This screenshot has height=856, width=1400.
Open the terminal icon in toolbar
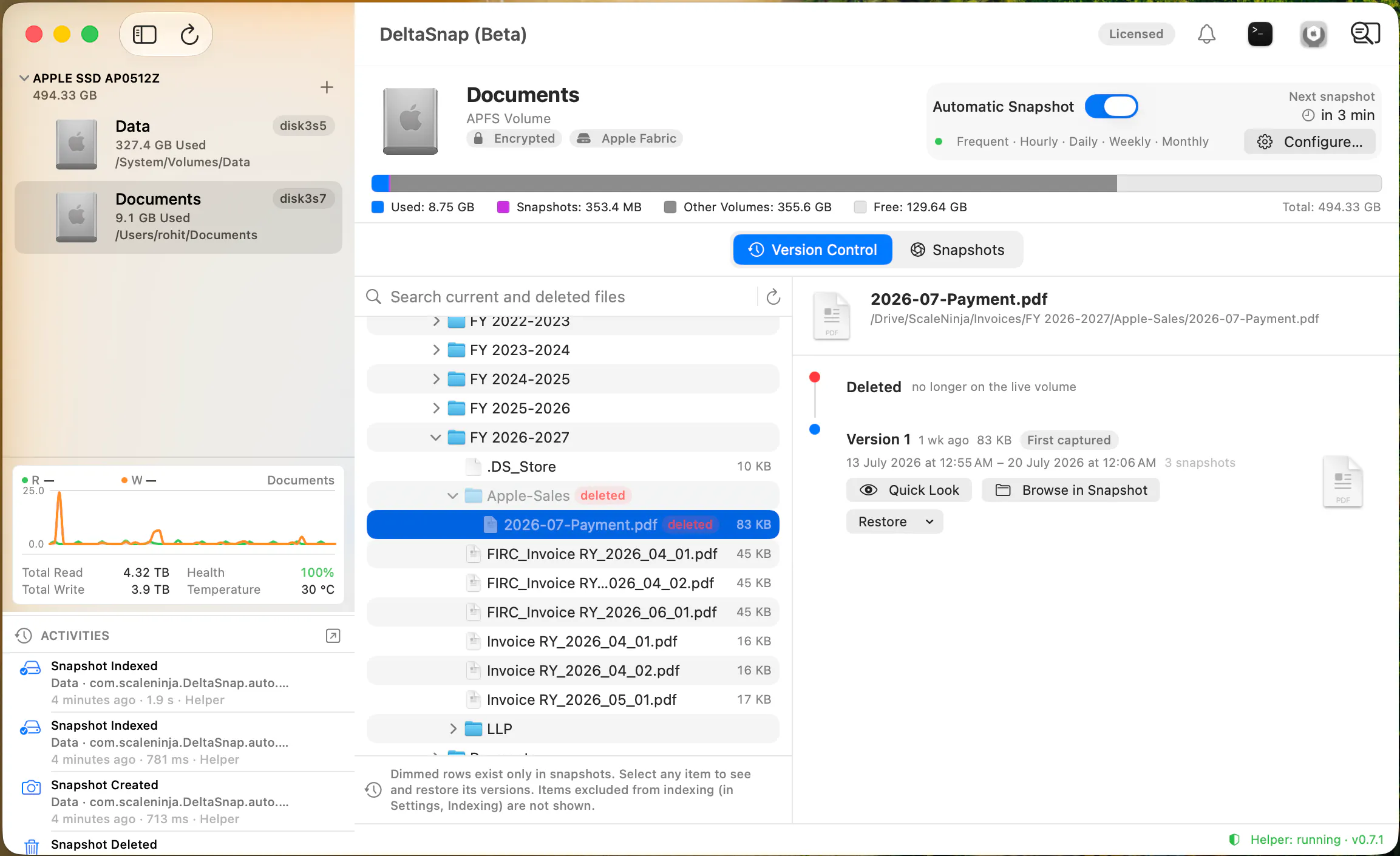point(1260,34)
